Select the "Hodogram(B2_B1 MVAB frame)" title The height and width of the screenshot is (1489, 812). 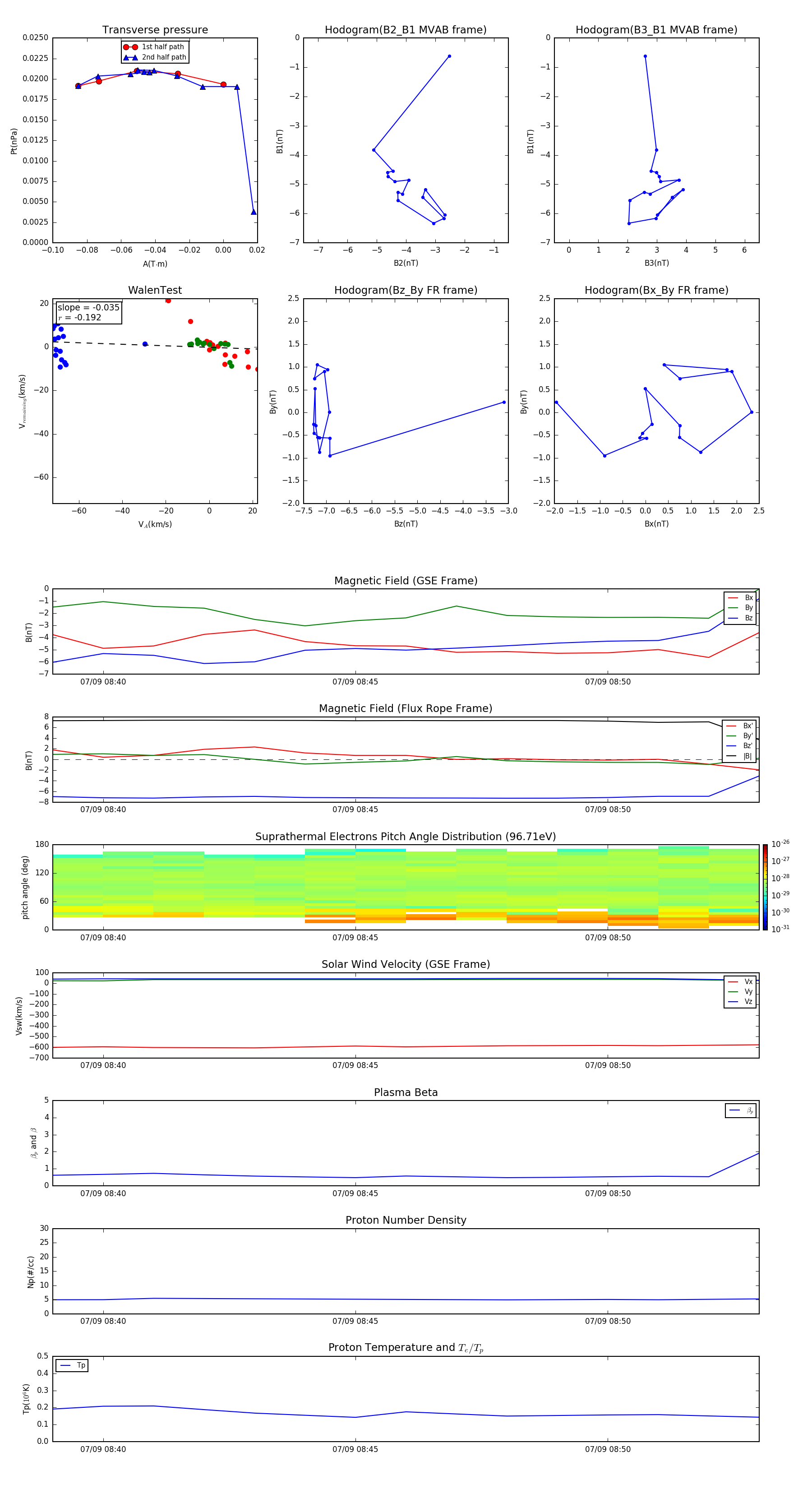pos(406,30)
